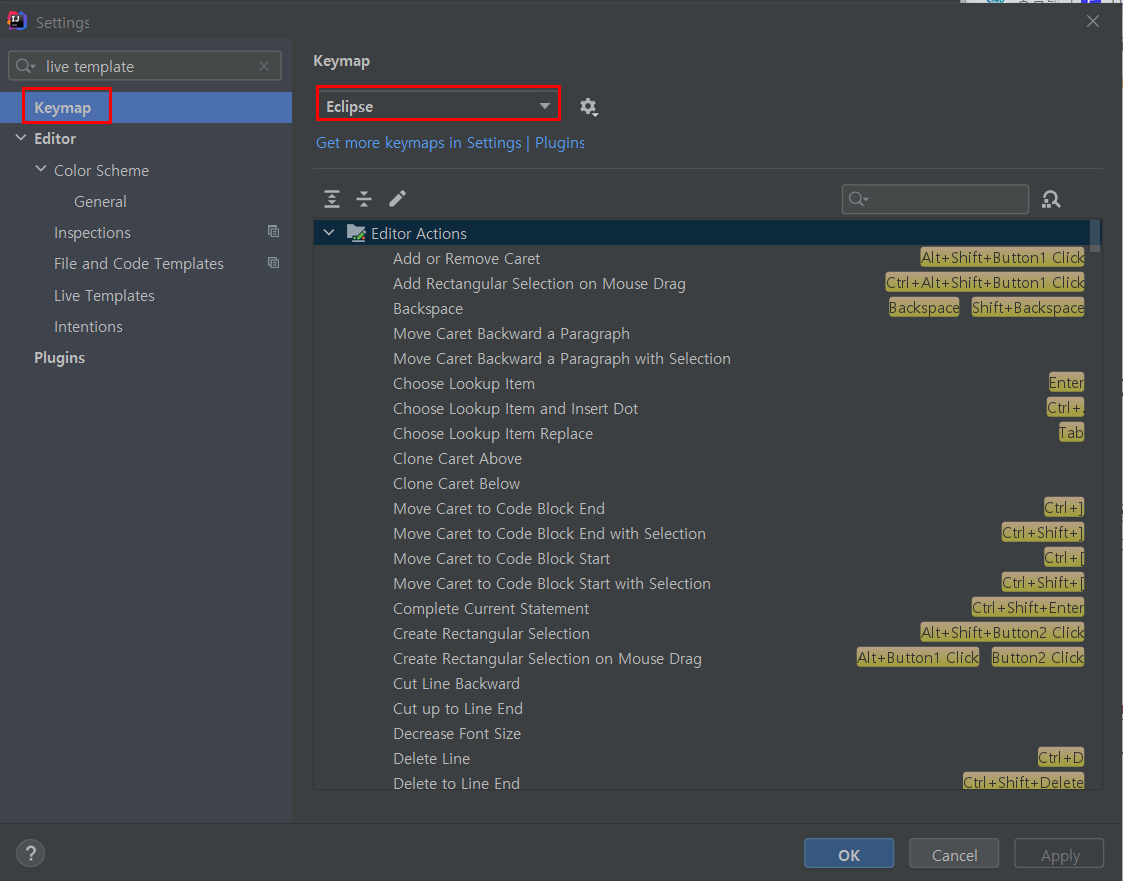Click magnifier icon in keymap action search
Image resolution: width=1123 pixels, height=881 pixels.
click(858, 199)
